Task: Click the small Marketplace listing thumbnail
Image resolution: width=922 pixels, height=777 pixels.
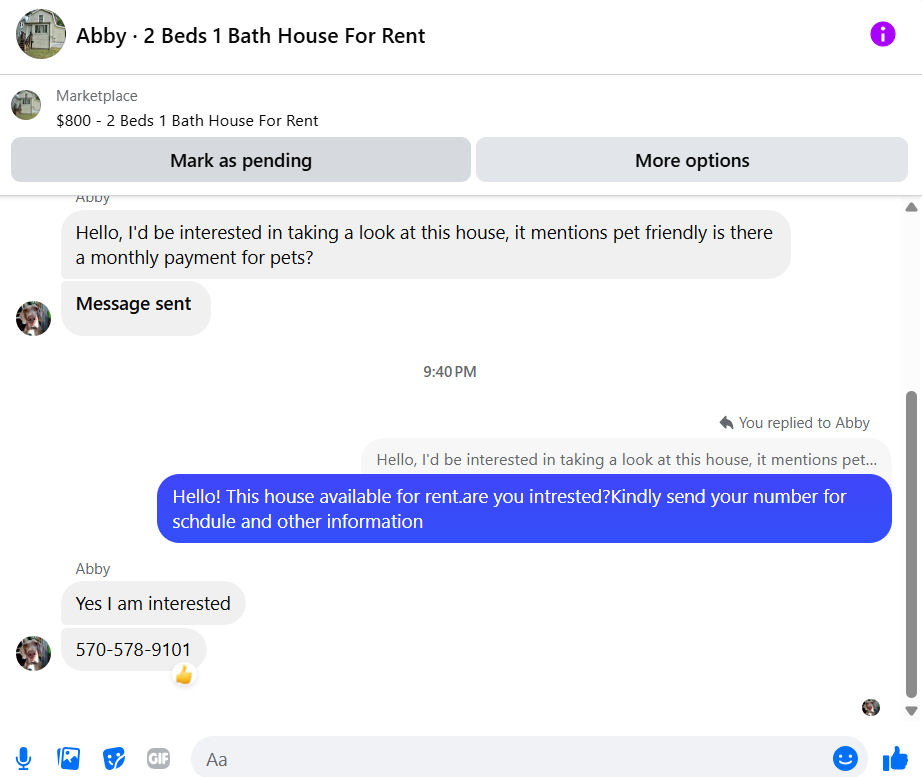Action: point(26,105)
